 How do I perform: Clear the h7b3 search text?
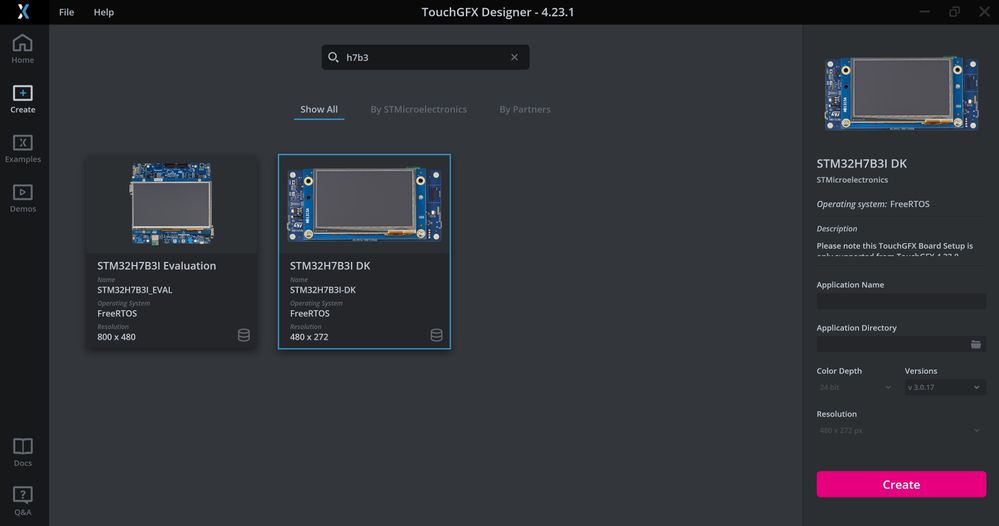point(514,57)
